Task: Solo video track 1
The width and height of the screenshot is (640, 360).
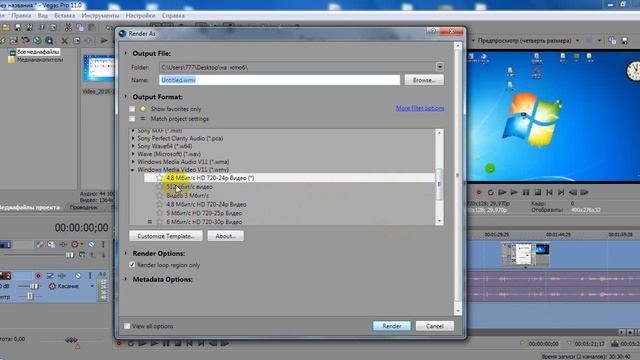Action: click(x=103, y=244)
